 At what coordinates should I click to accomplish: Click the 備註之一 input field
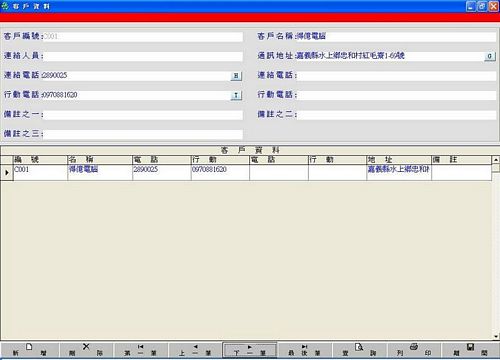(x=143, y=115)
